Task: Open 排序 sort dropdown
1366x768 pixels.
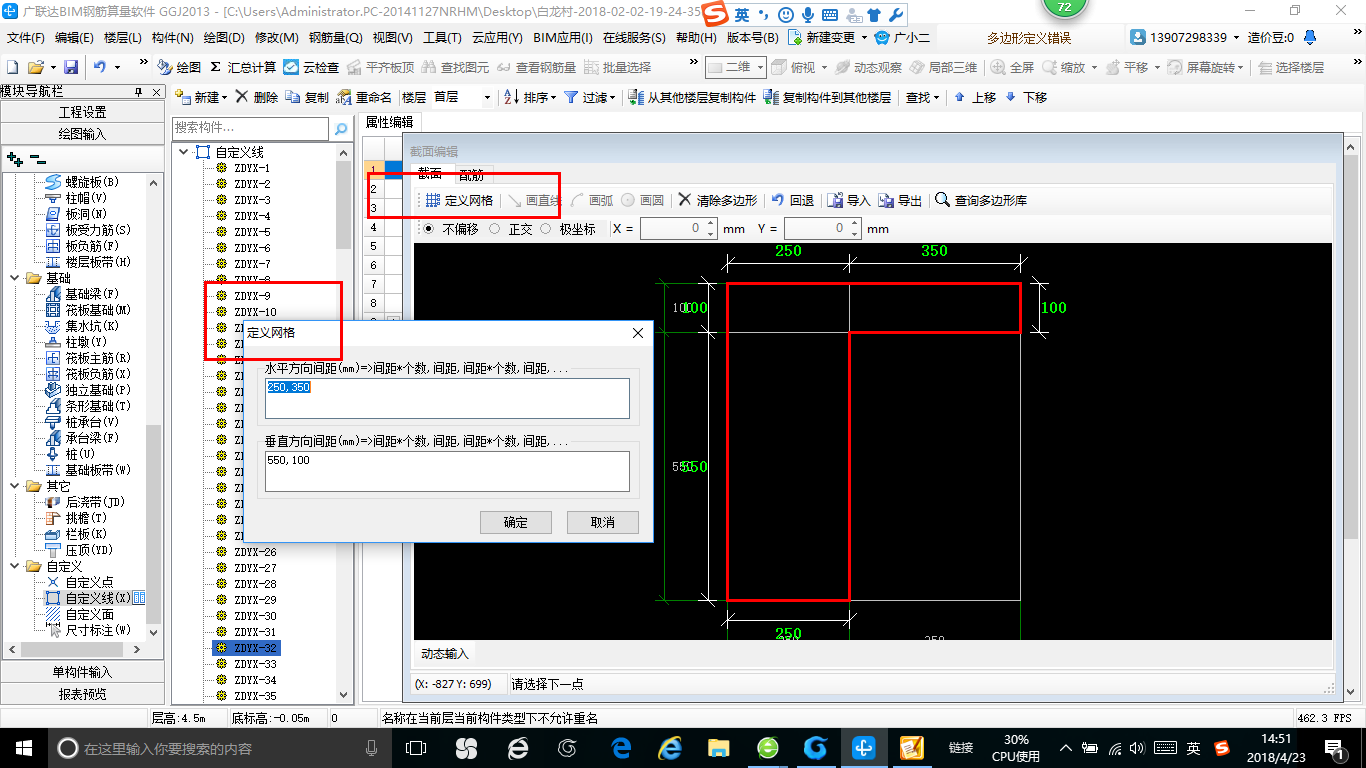Action: (x=530, y=97)
